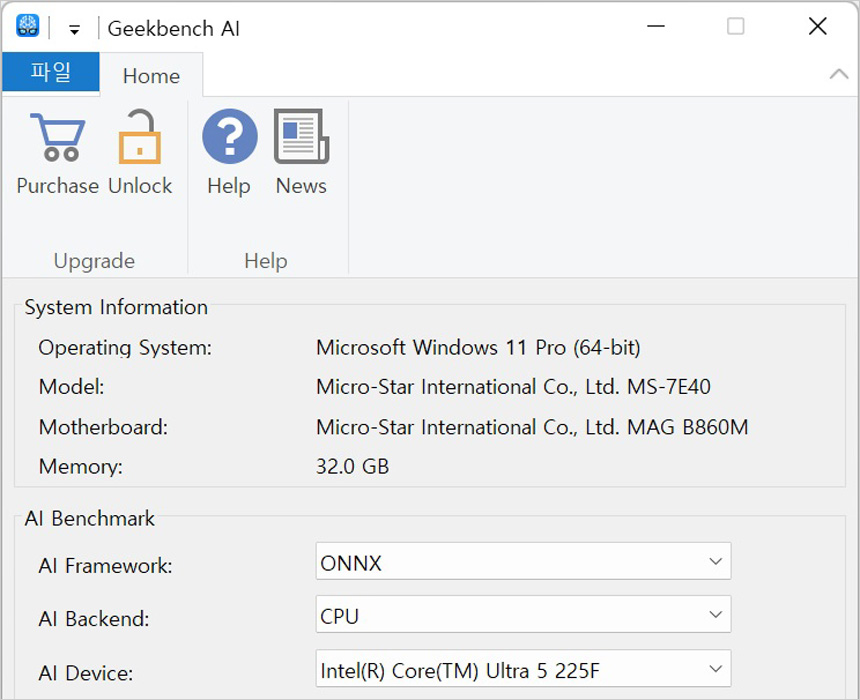The width and height of the screenshot is (860, 700).
Task: Open the News newspaper icon
Action: pos(301,138)
